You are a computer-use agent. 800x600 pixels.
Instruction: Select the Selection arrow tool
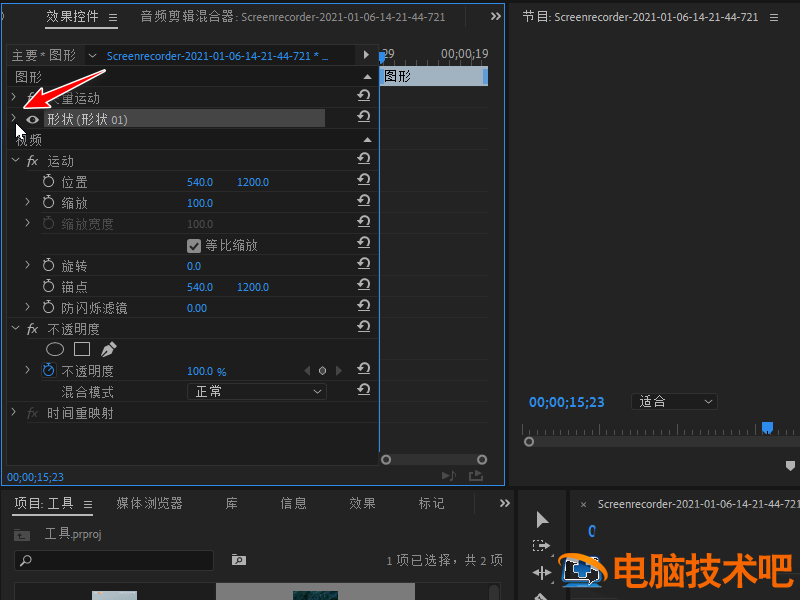coord(542,519)
